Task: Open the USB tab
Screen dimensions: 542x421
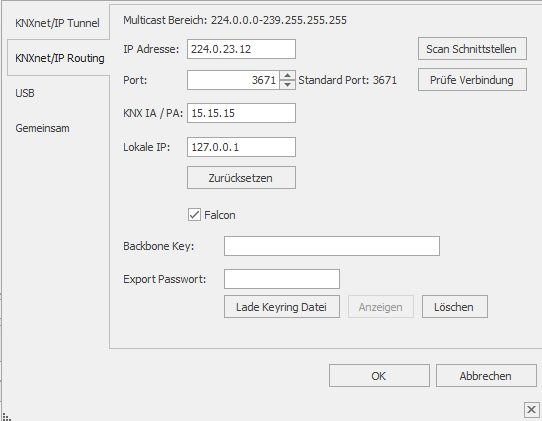Action: [25, 93]
